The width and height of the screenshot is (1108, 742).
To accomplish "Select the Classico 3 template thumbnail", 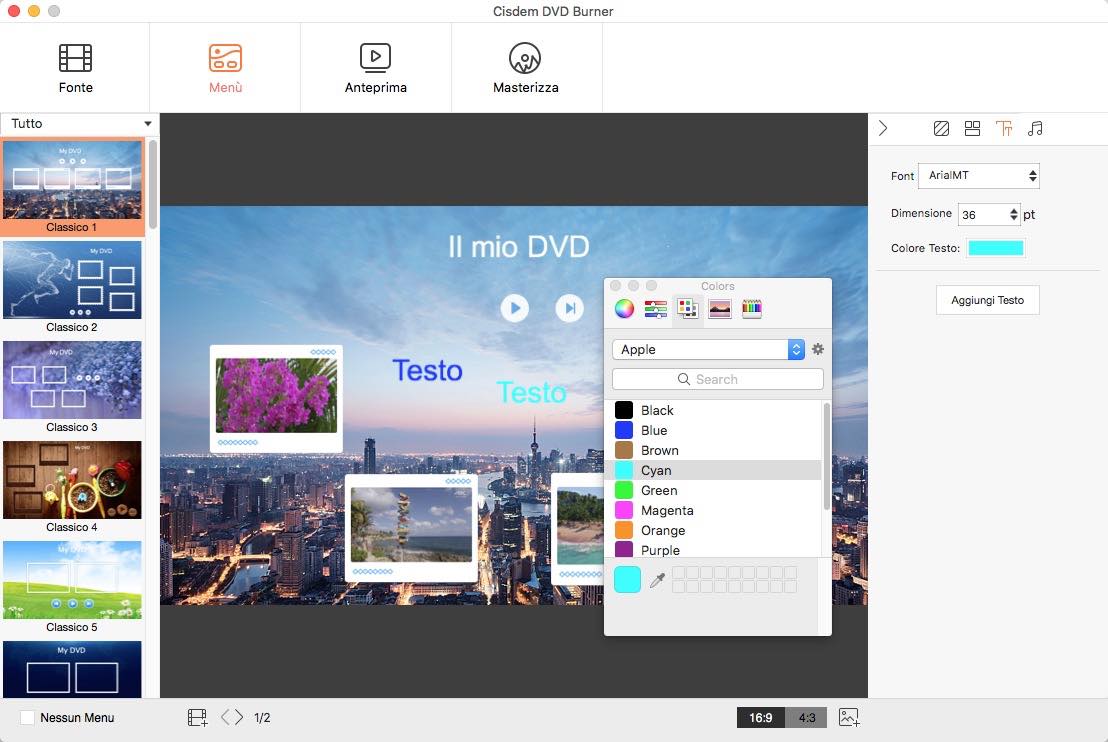I will click(72, 380).
